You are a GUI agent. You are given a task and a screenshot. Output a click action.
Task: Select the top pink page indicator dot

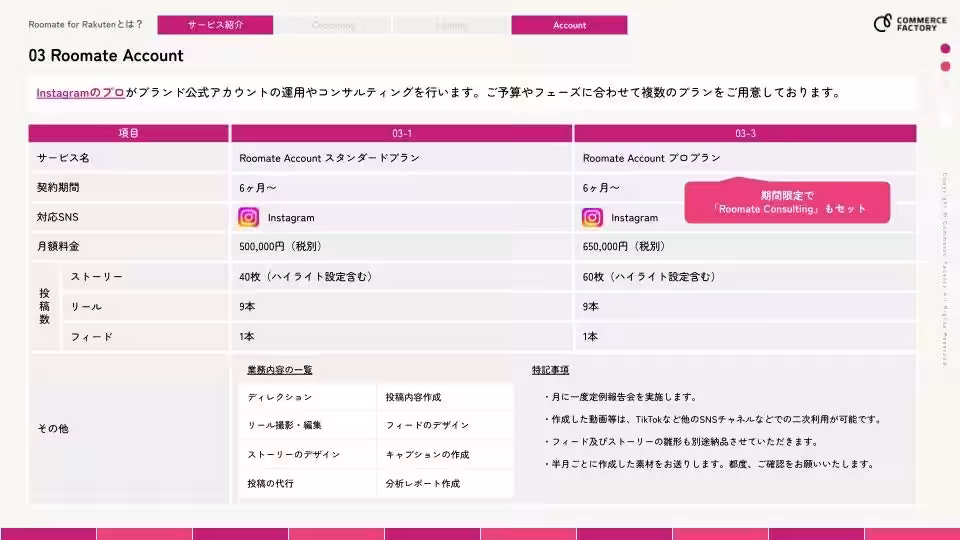945,48
